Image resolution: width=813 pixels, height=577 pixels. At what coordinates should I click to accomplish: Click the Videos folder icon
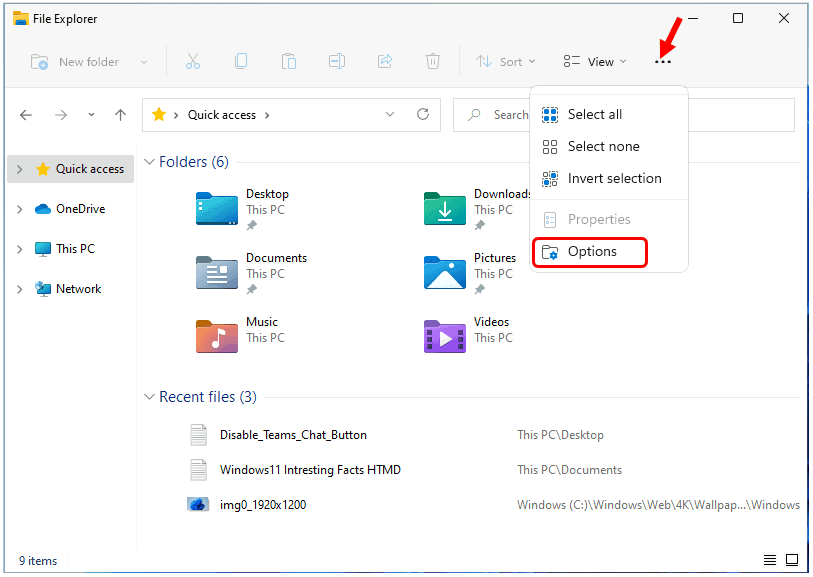445,336
